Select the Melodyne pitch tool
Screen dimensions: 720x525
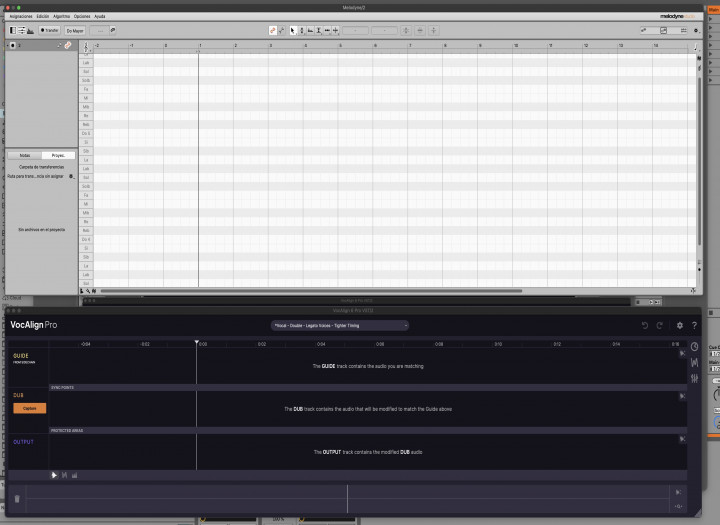(x=302, y=30)
